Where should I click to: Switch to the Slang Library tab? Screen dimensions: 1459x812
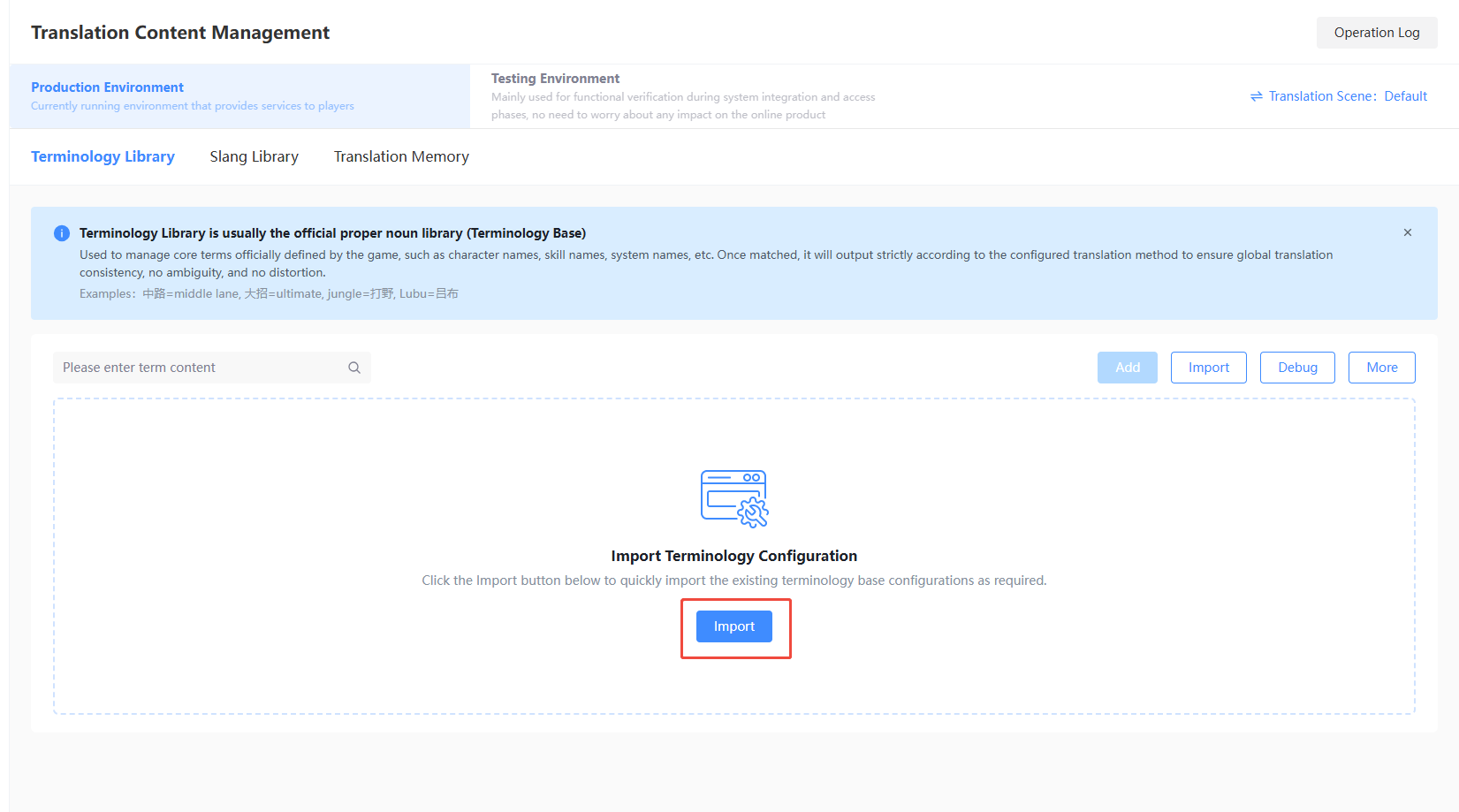tap(255, 156)
